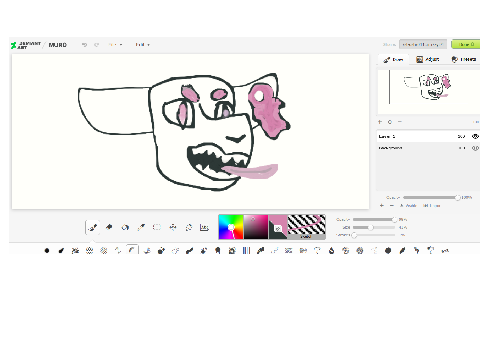The width and height of the screenshot is (480, 360).
Task: Click the Redo arrow in the top bar
Action: coord(97,45)
